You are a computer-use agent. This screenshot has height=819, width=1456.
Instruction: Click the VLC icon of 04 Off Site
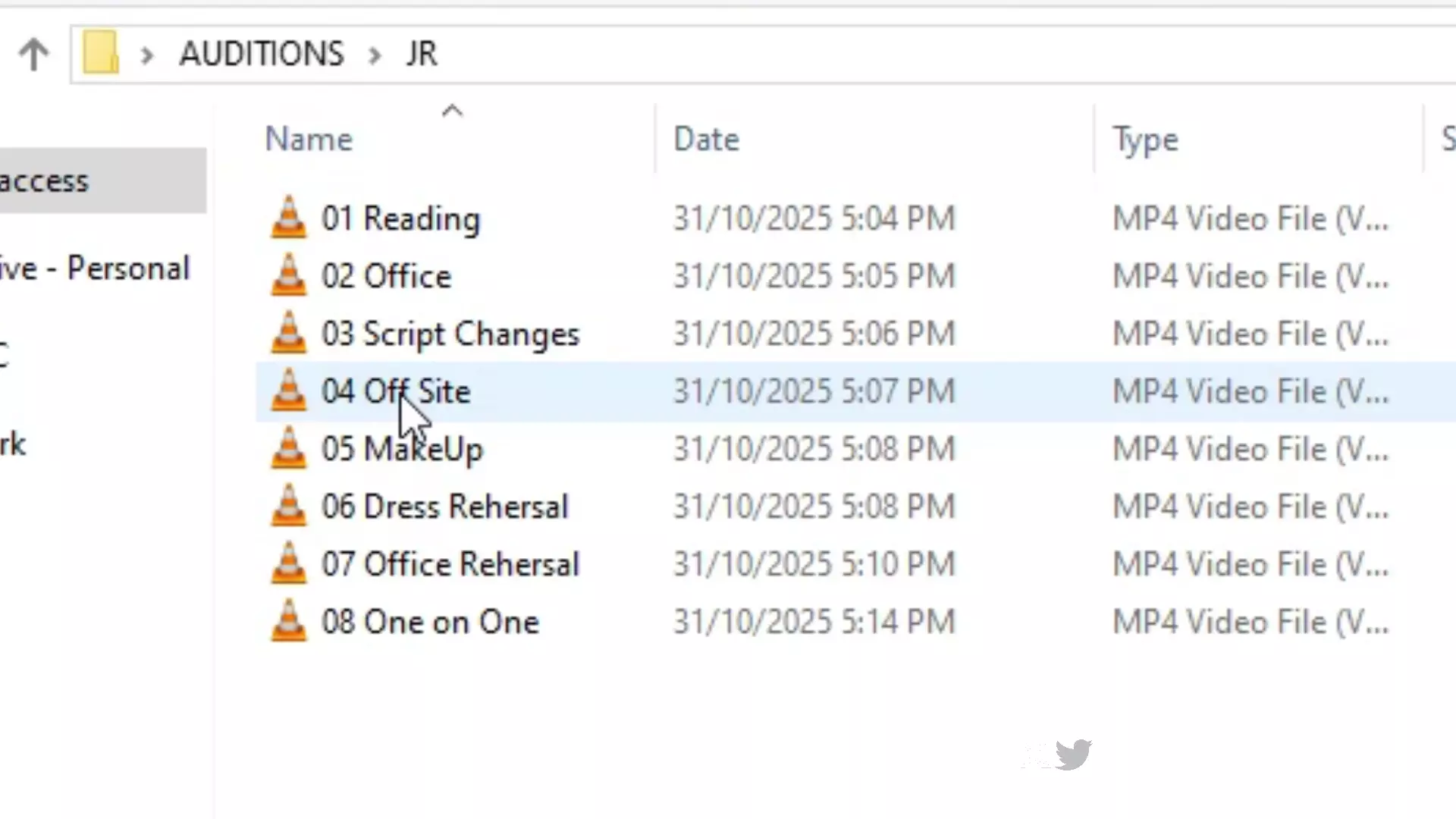289,391
